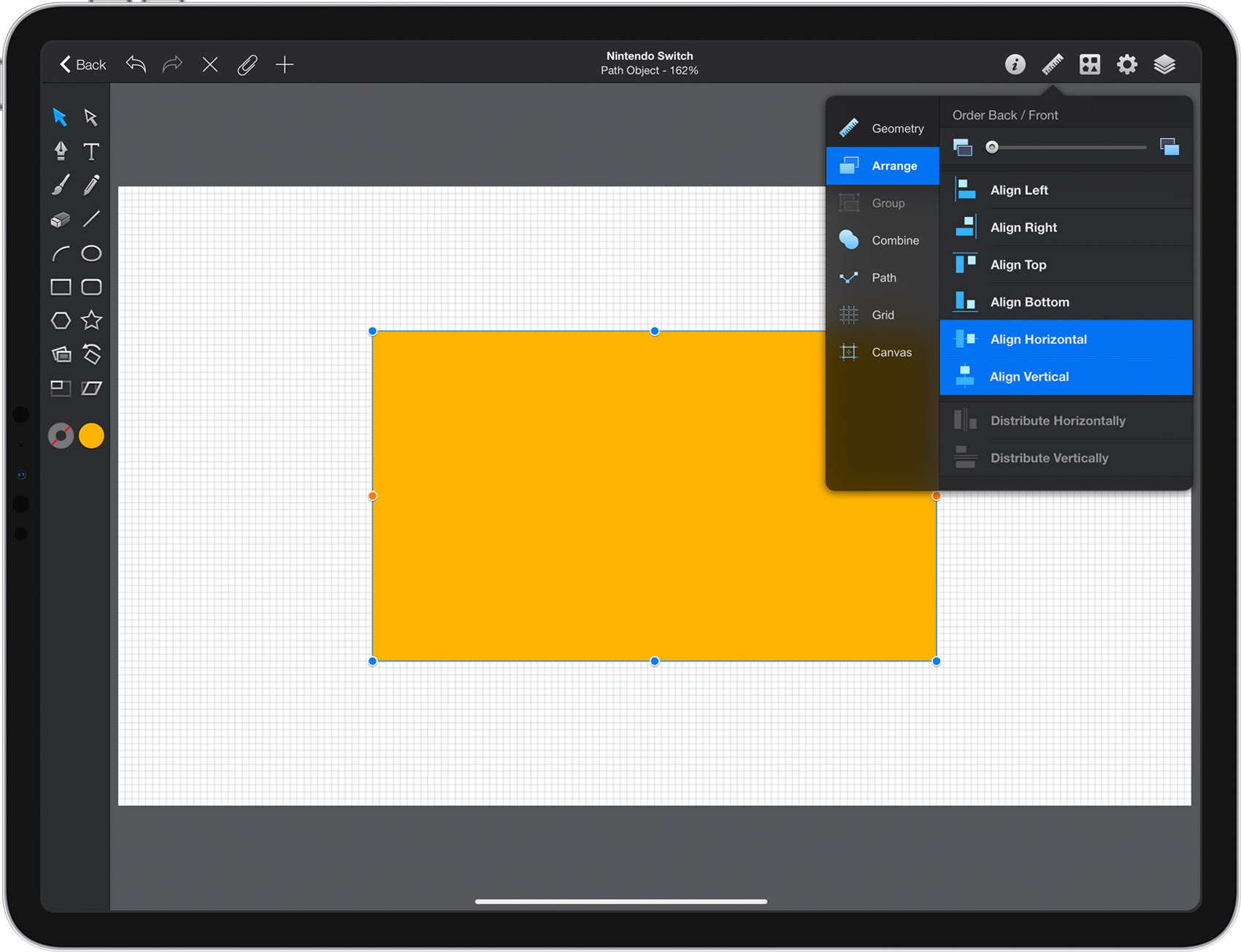1241x952 pixels.
Task: Click Align Bottom
Action: [x=1066, y=302]
